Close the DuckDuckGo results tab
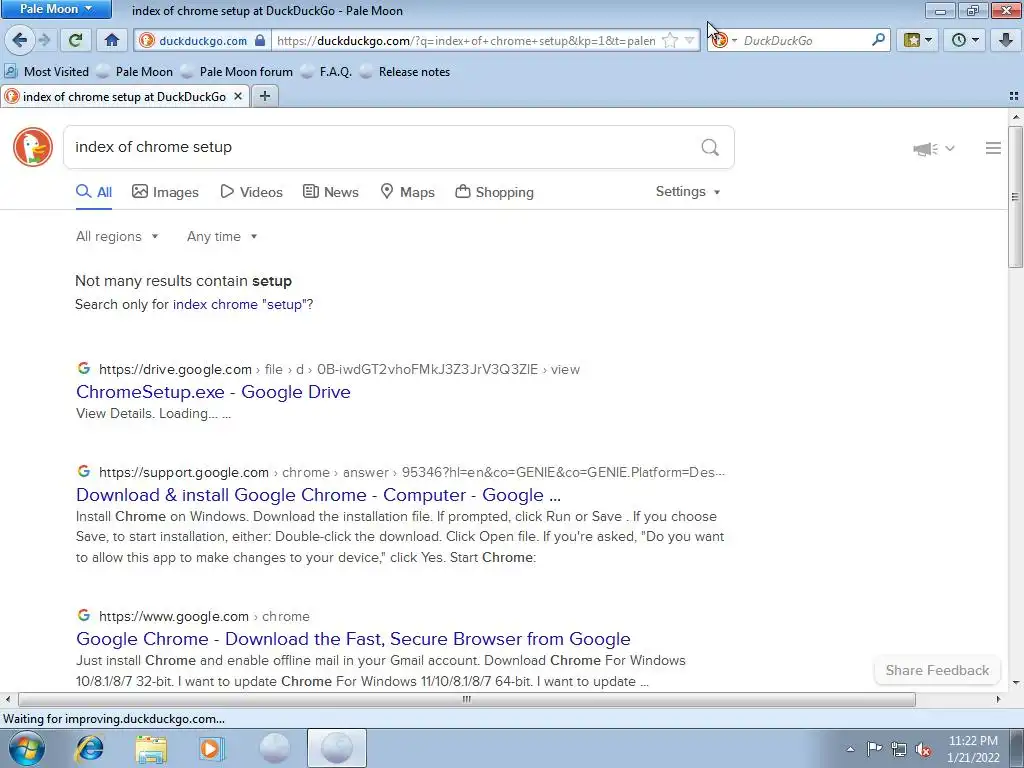 tap(238, 96)
